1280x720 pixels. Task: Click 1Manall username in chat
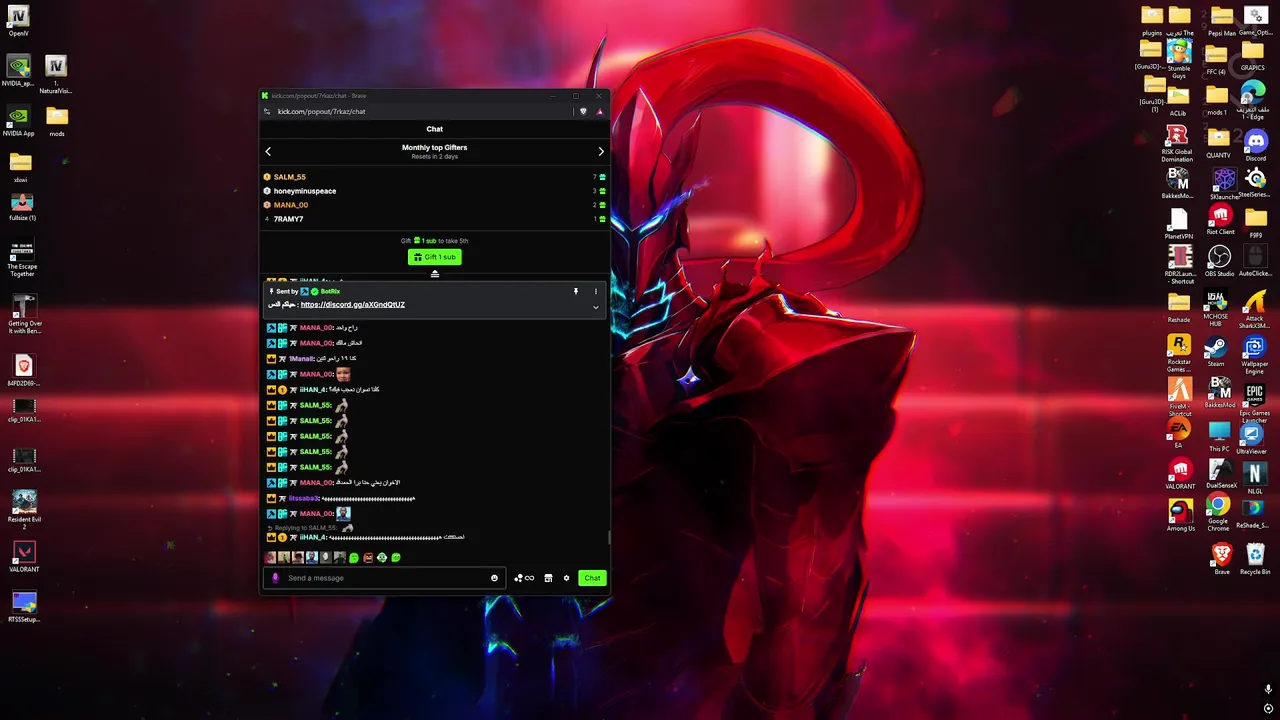[301, 358]
